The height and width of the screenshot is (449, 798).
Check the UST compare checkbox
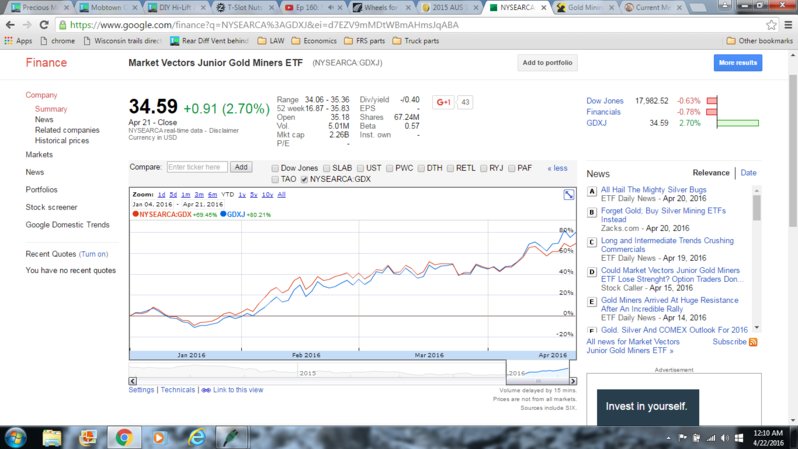click(360, 168)
